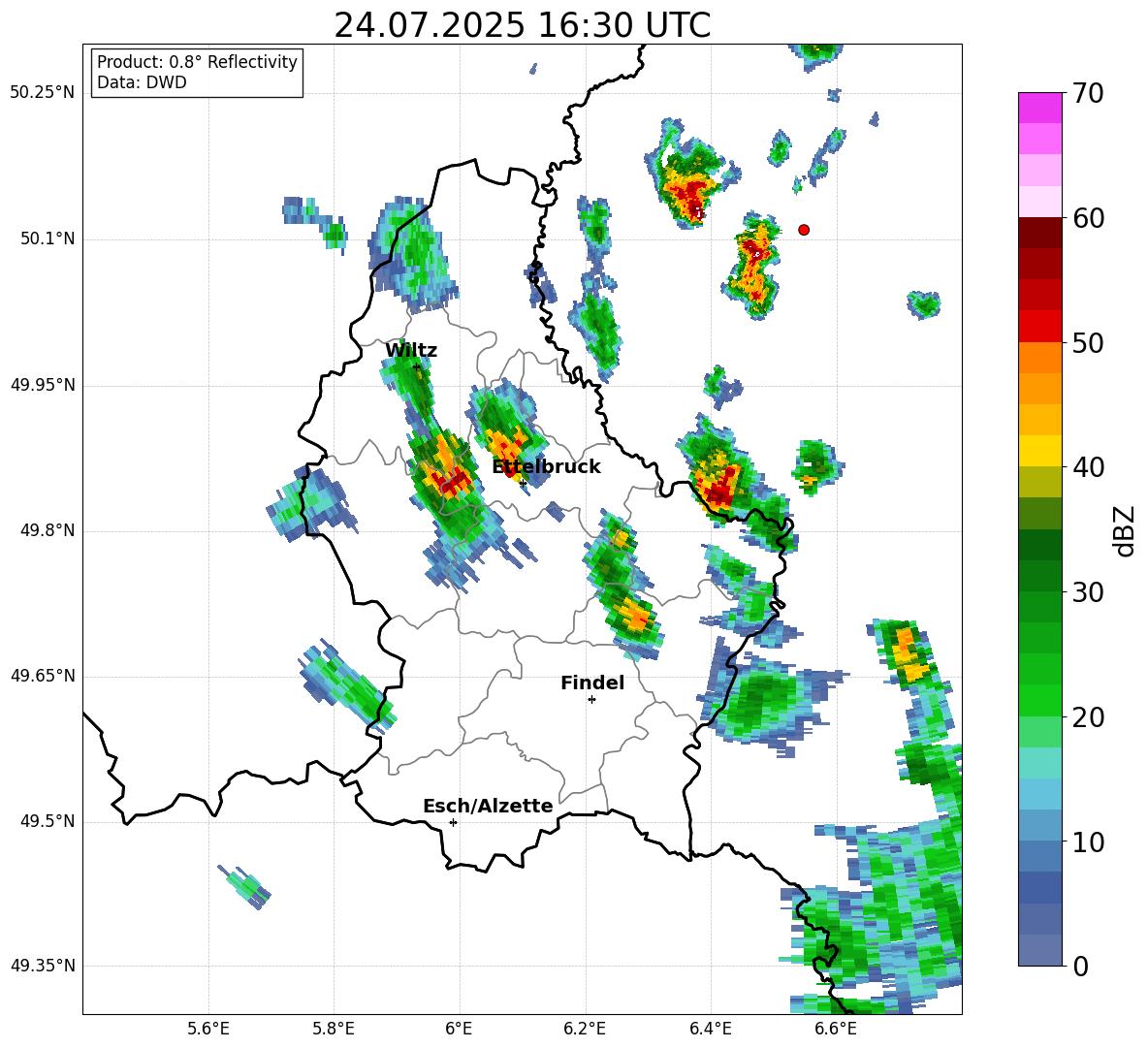Image resolution: width=1148 pixels, height=1048 pixels.
Task: Click the 5.6°E longitude label
Action: (x=208, y=1029)
